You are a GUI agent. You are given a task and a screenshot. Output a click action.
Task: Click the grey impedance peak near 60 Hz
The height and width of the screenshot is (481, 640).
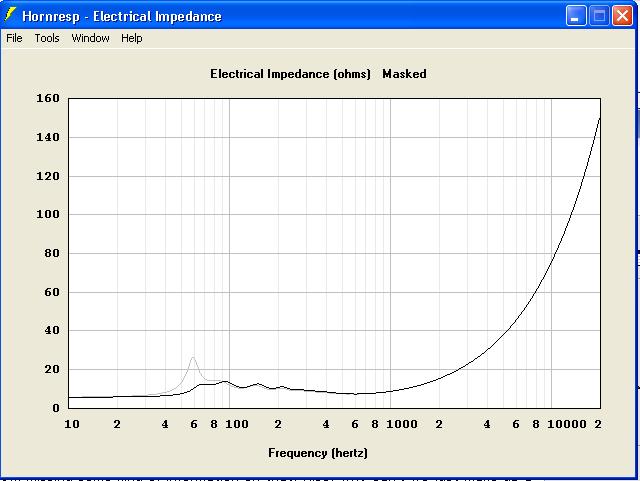193,358
